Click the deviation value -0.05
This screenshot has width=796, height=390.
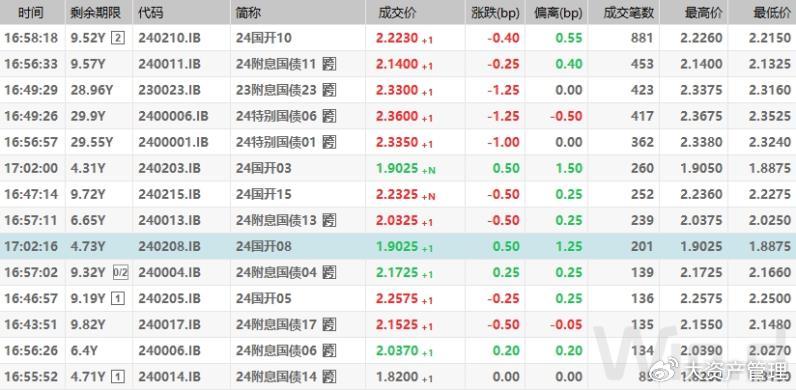click(566, 324)
